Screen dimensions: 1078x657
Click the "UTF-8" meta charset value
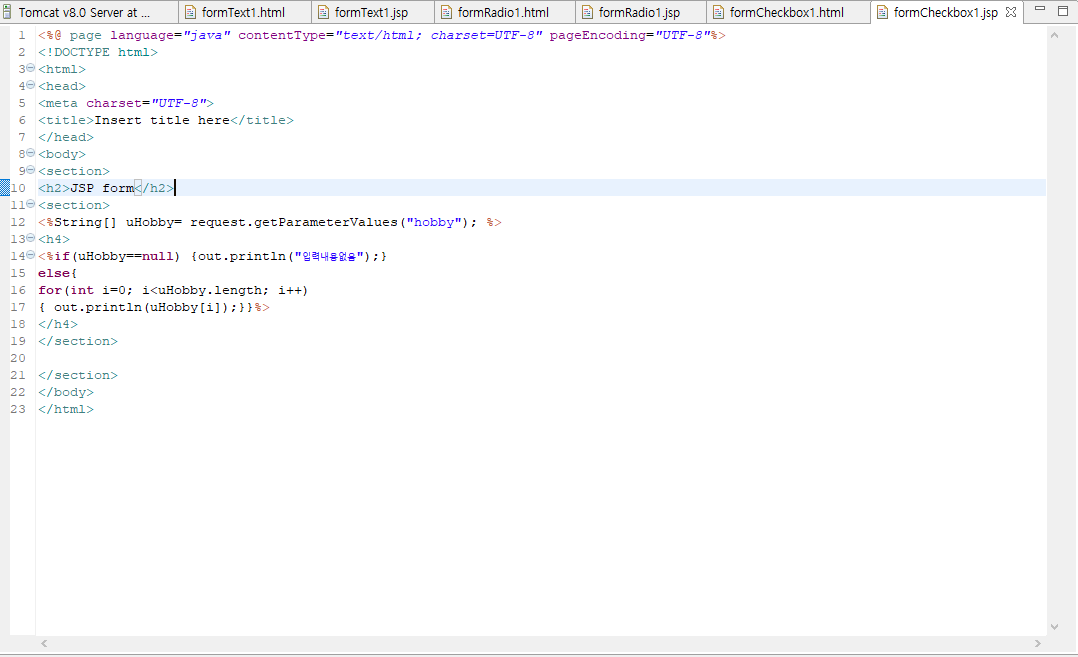point(179,103)
